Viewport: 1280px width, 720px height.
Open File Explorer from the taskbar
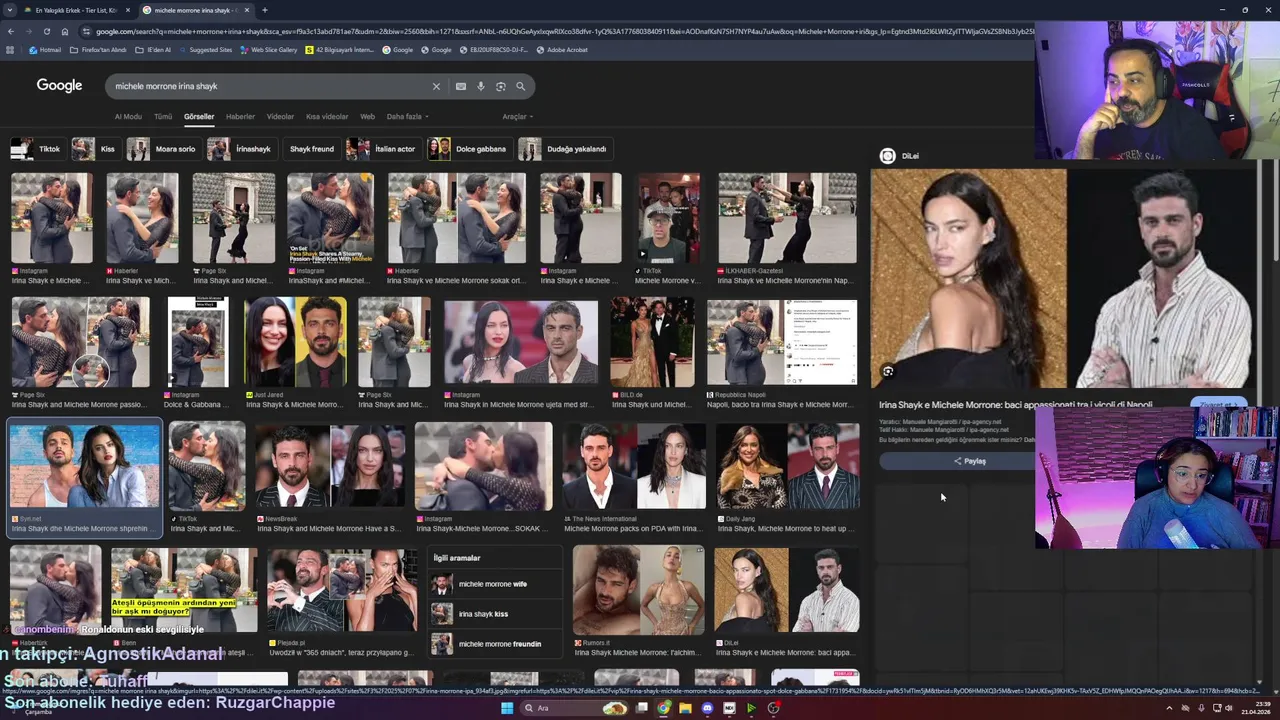(685, 708)
